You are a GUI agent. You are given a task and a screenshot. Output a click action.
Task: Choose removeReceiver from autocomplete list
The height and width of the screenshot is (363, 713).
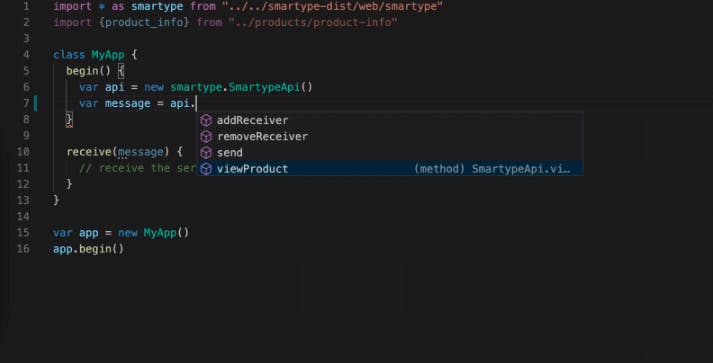390,136
